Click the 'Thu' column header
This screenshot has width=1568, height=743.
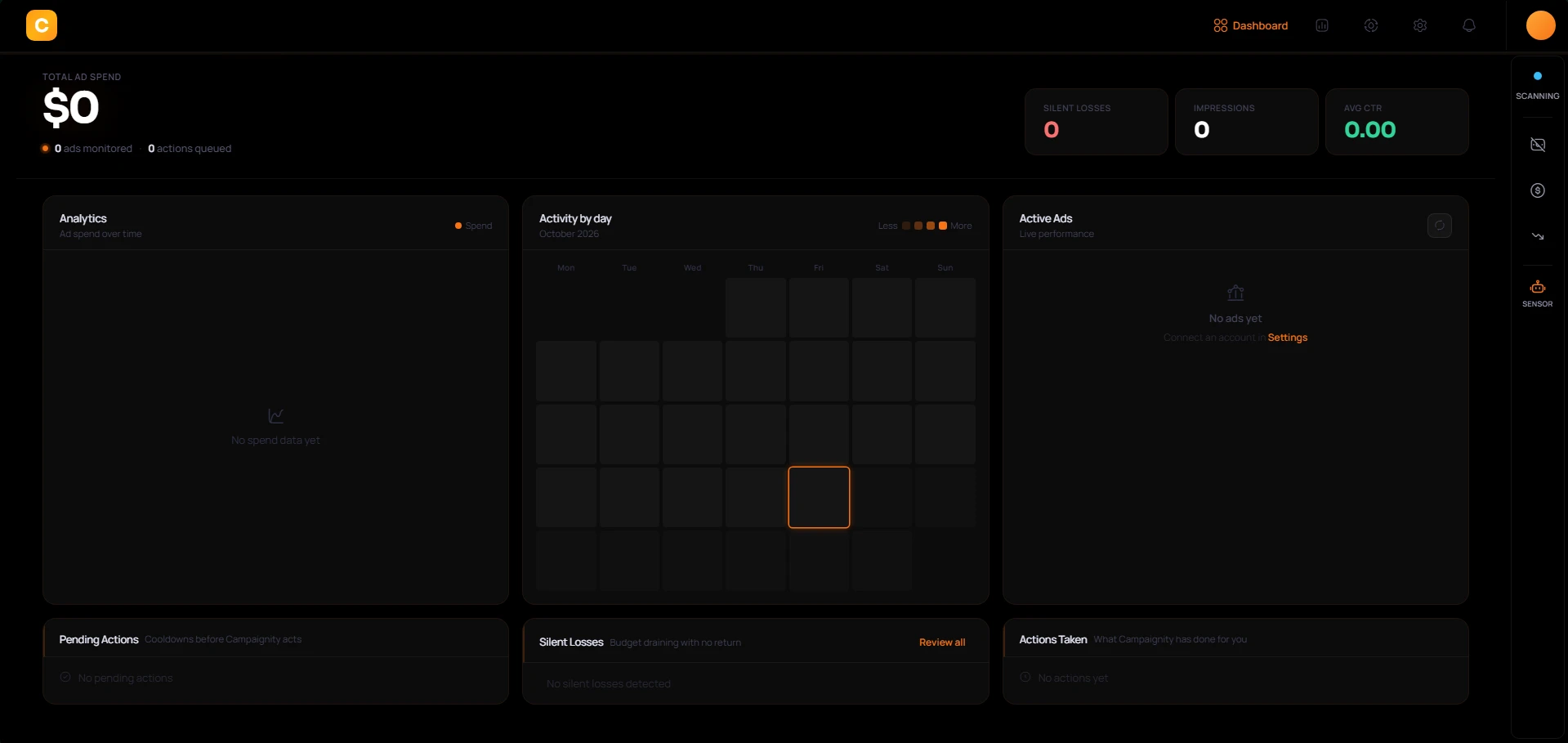pos(756,268)
